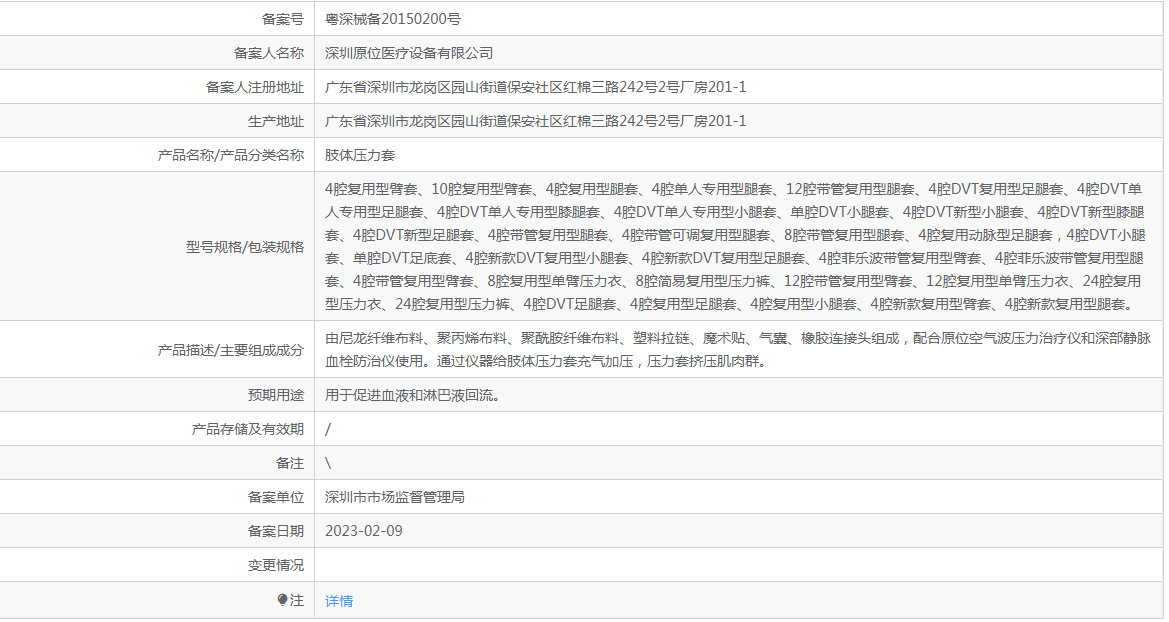Click the 预期用途 label

click(276, 395)
